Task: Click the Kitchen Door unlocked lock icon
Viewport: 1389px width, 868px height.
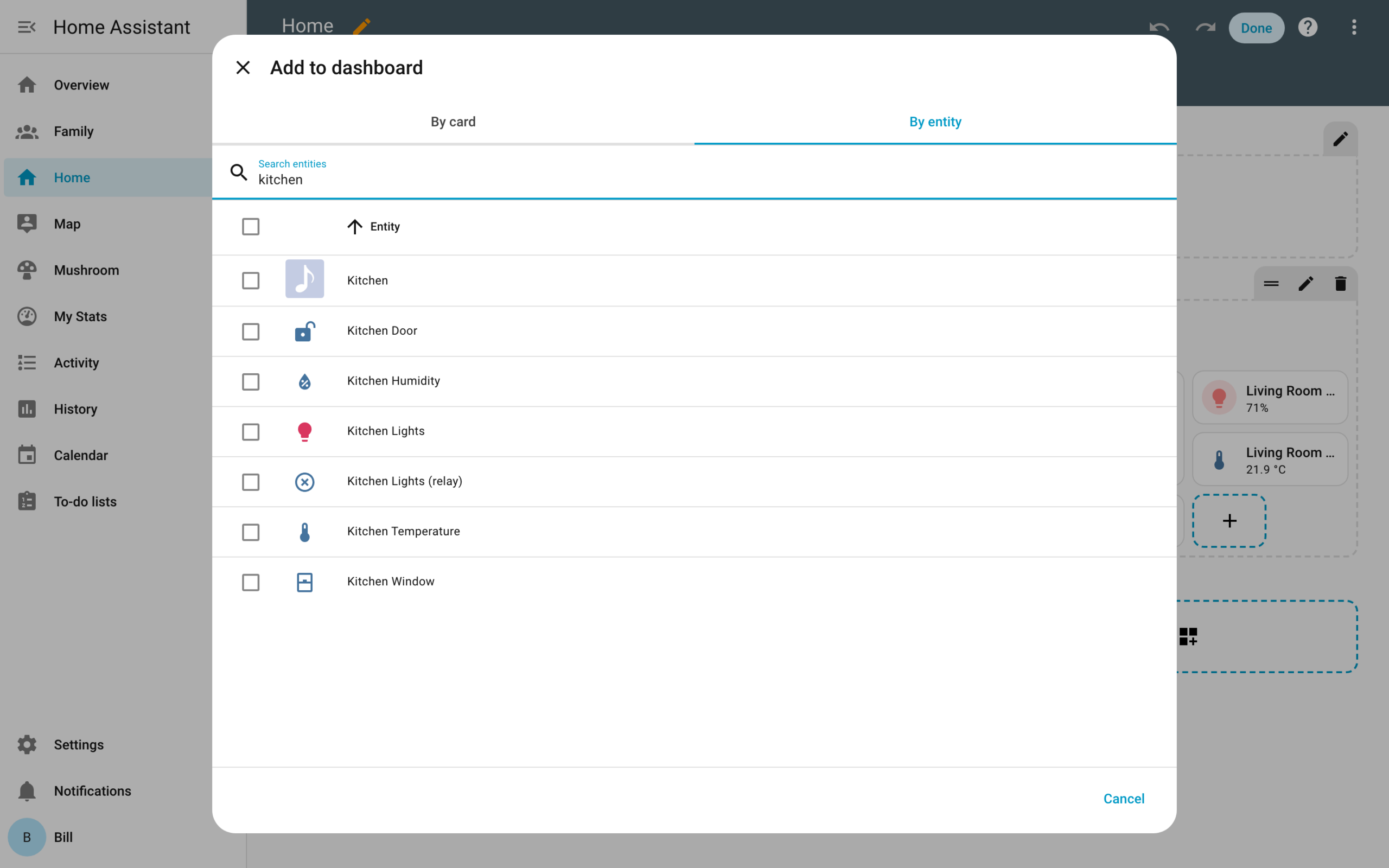Action: click(305, 331)
